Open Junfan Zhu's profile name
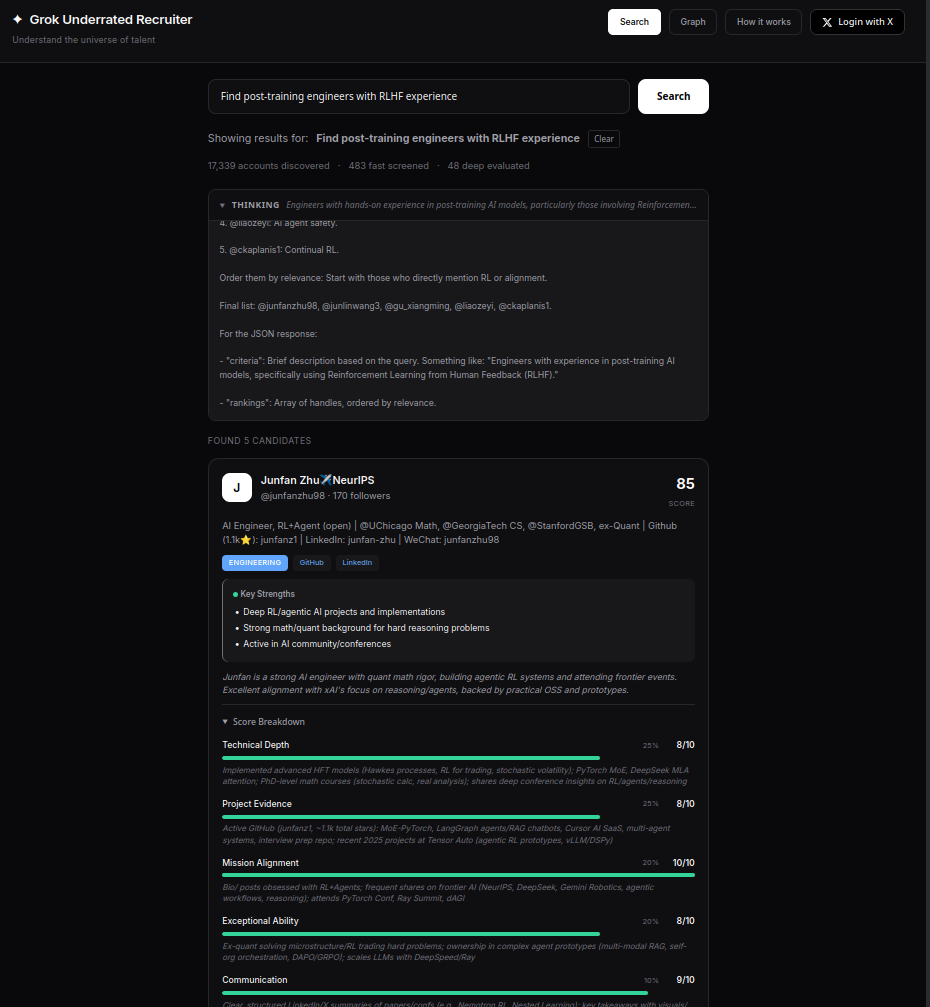 pos(317,480)
